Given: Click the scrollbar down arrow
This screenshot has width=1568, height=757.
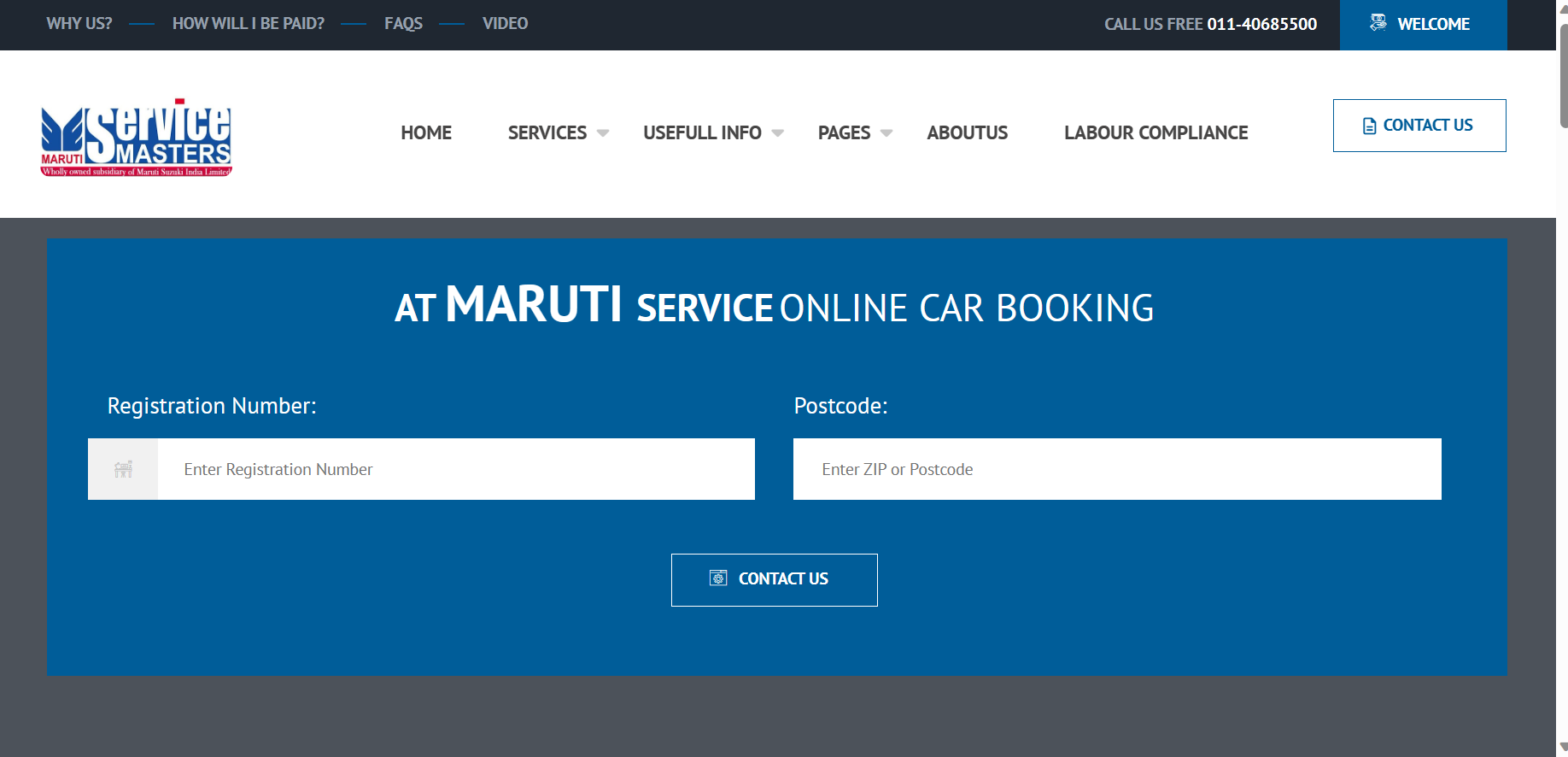Looking at the screenshot, I should [1564, 748].
